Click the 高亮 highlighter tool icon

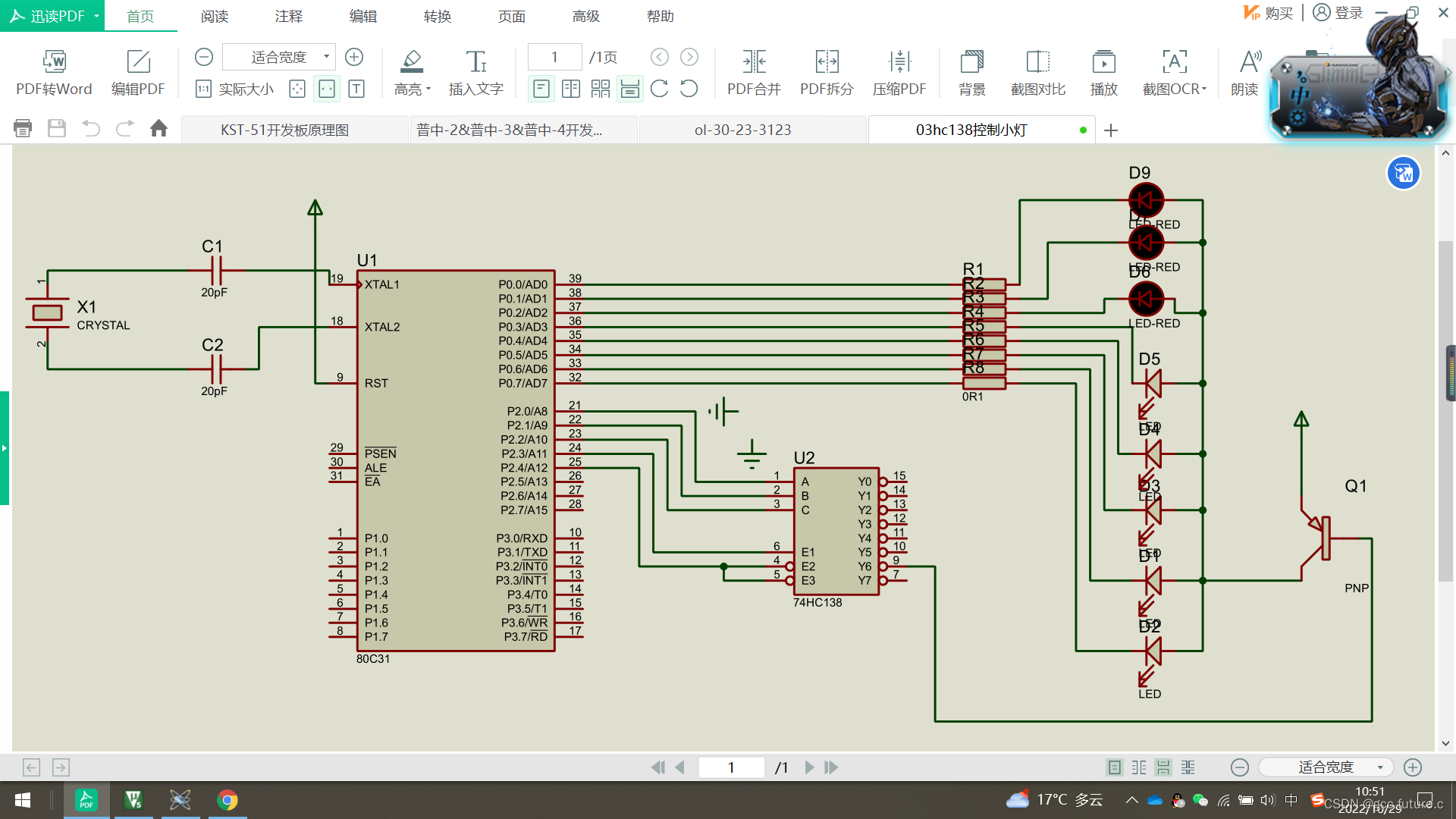point(411,61)
